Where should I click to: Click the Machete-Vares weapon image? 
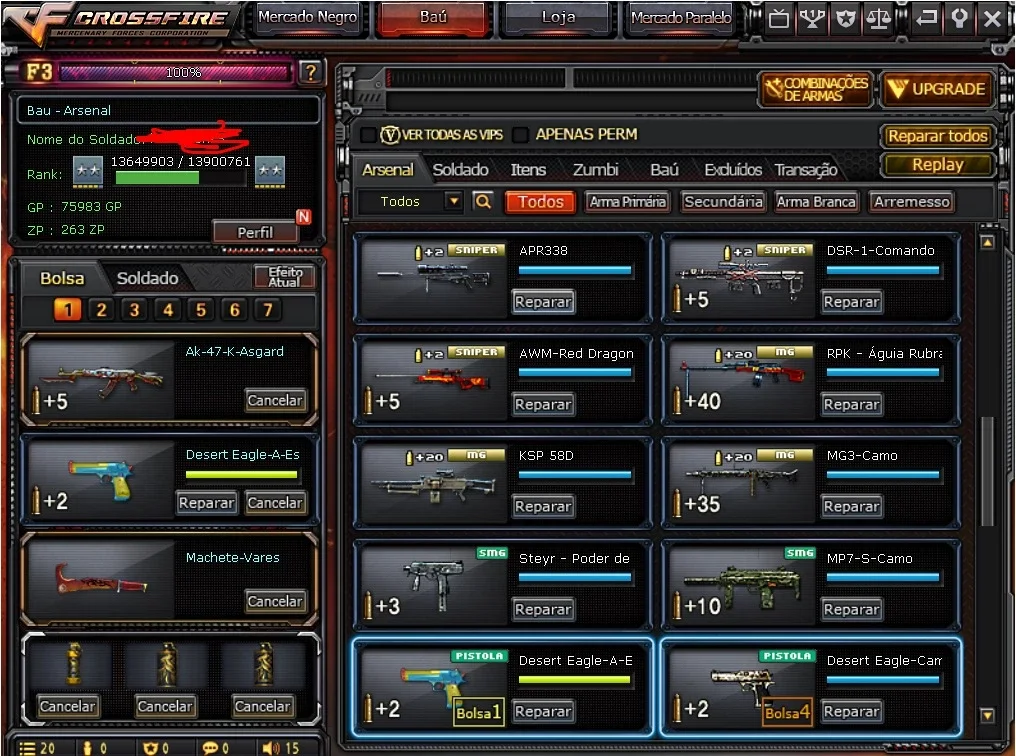pyautogui.click(x=102, y=580)
